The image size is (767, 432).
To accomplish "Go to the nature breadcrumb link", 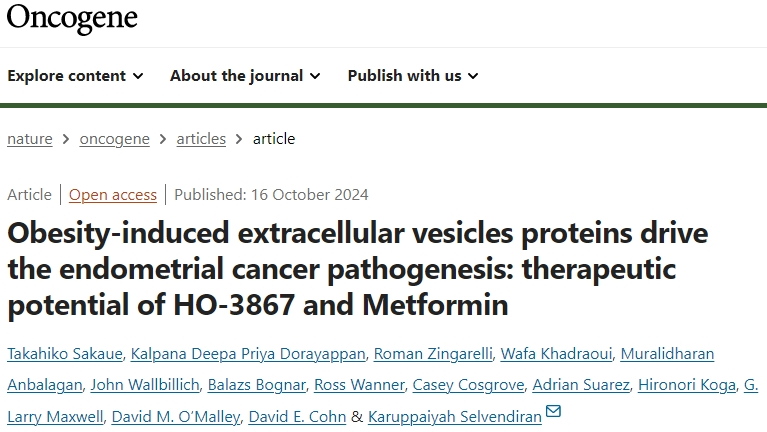I will 30,139.
